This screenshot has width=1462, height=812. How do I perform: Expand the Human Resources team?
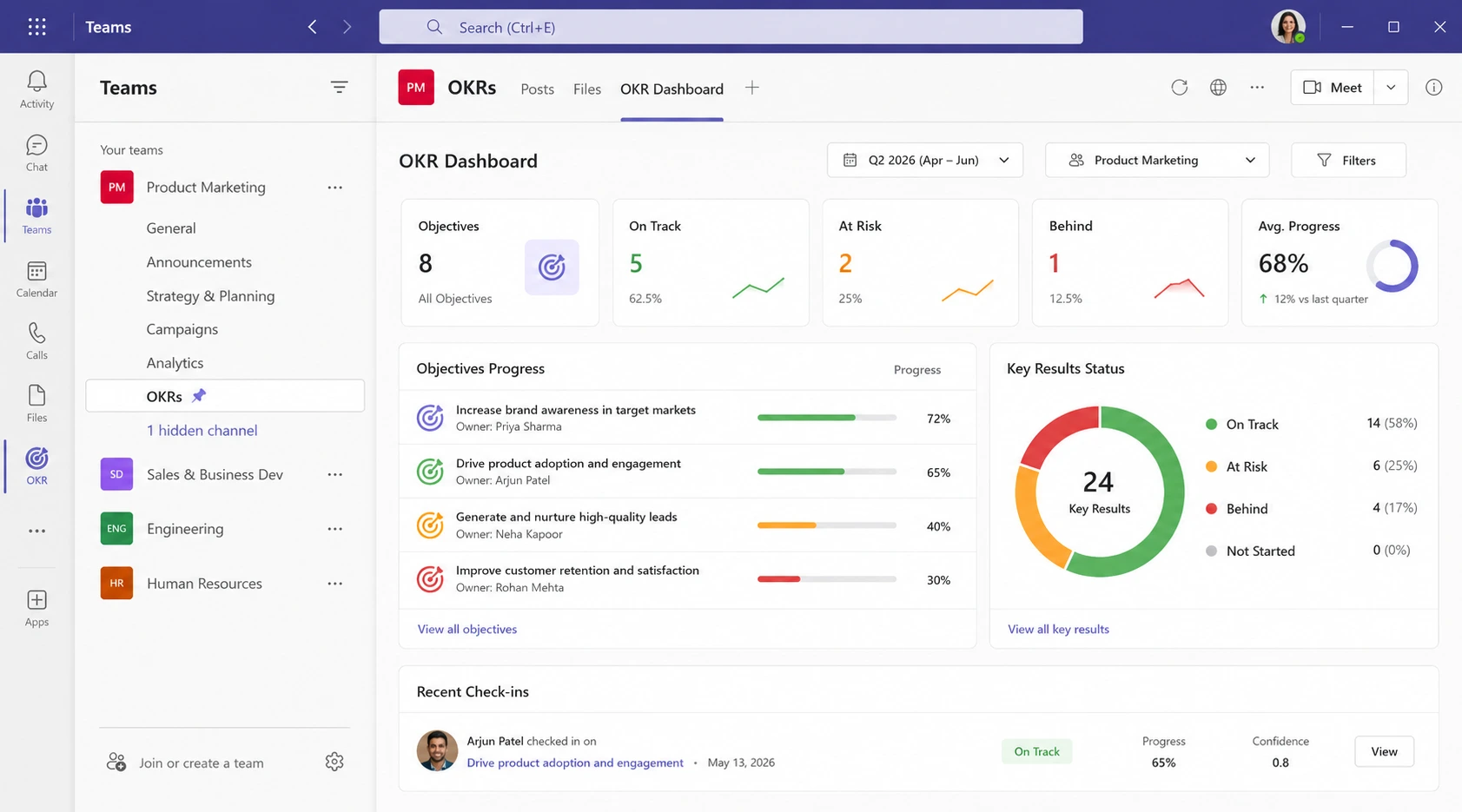[x=204, y=584]
